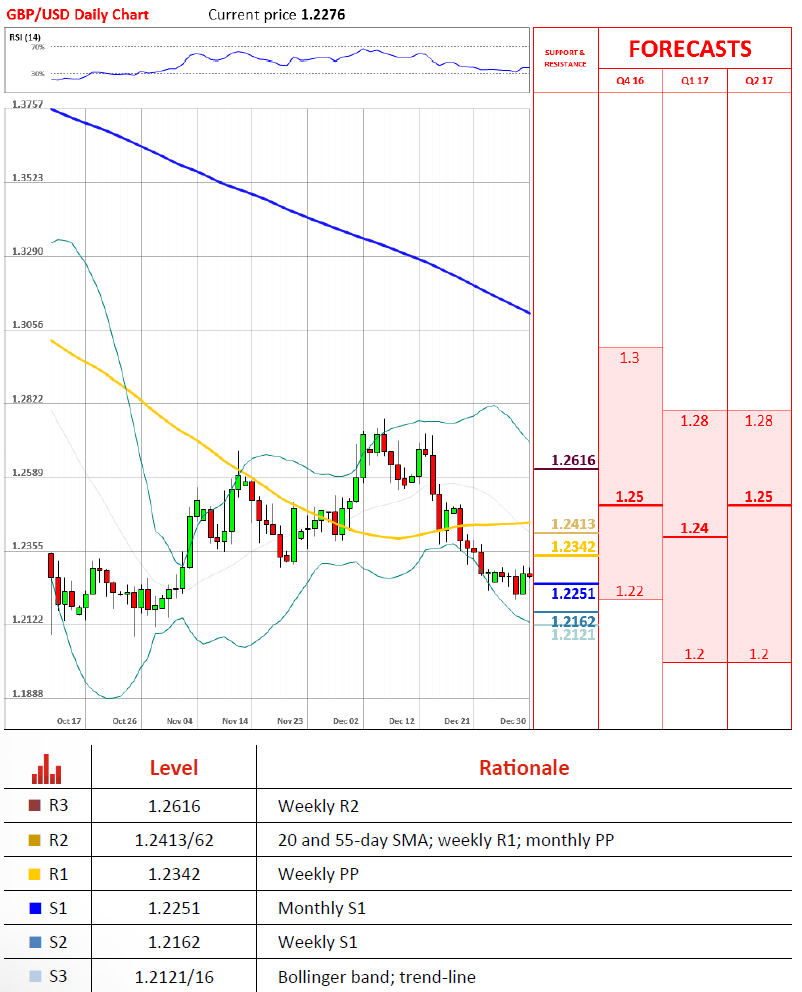Click the R3 dark red color swatch
The height and width of the screenshot is (992, 802).
(x=35, y=805)
